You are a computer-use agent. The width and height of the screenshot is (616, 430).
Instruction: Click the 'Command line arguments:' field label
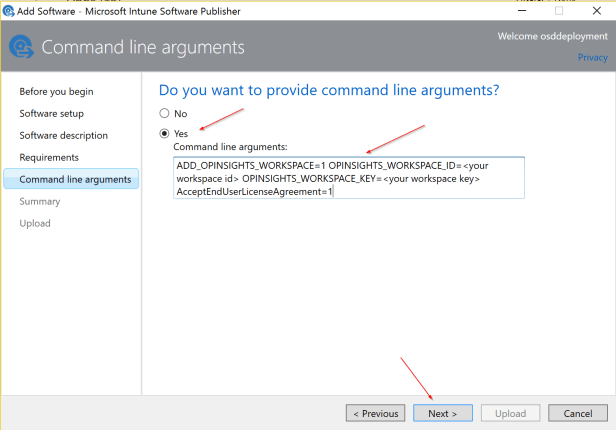(230, 147)
